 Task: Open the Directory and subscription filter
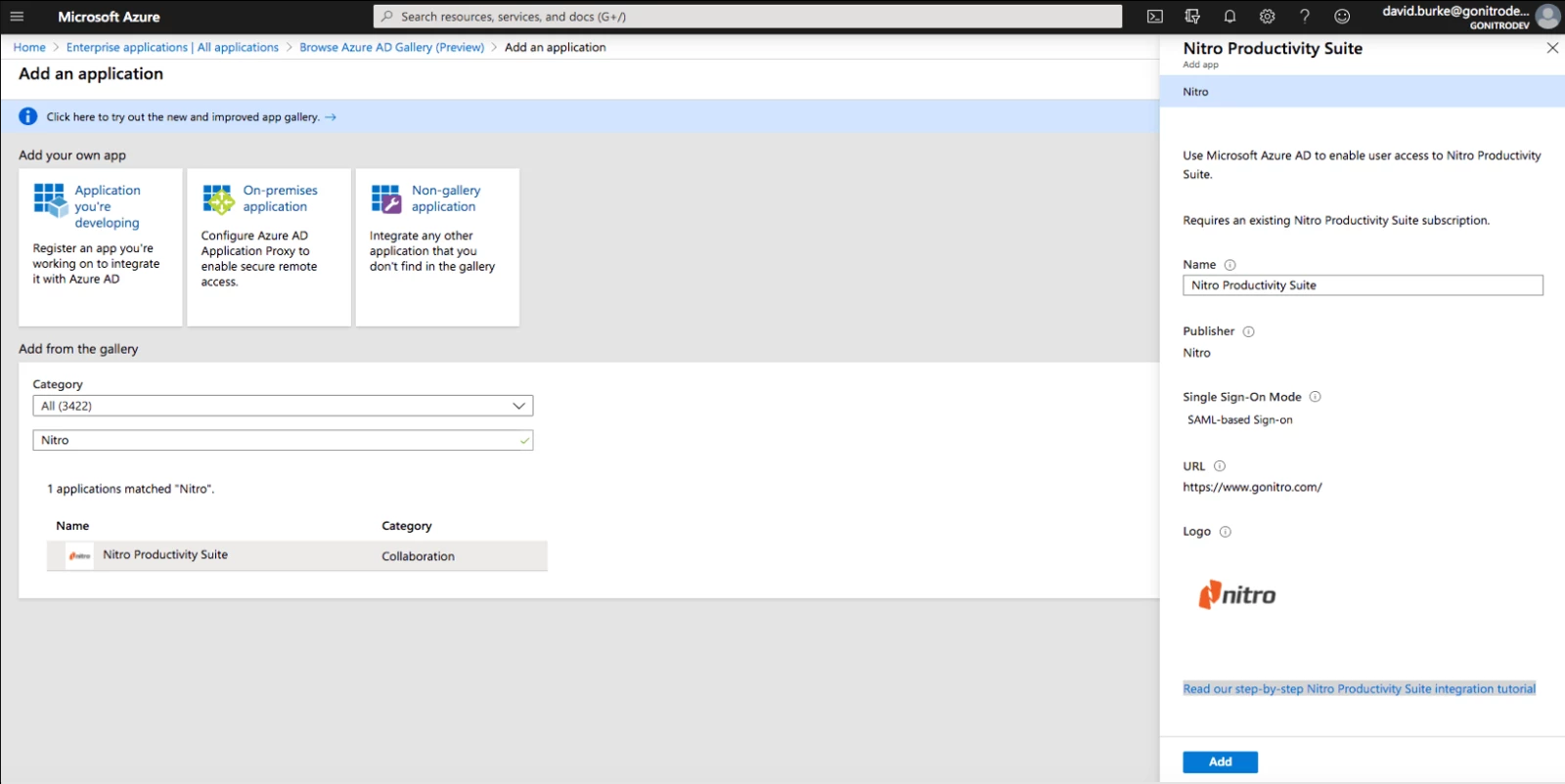pyautogui.click(x=1192, y=17)
